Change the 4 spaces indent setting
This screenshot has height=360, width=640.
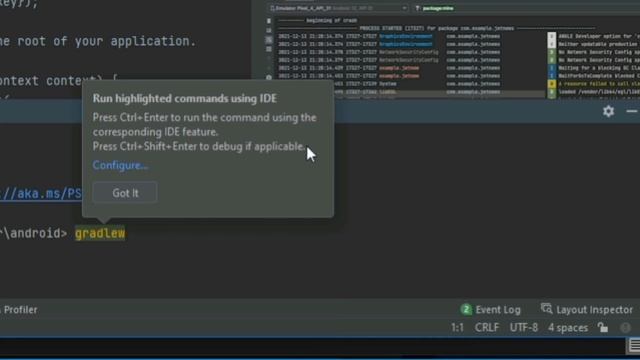pyautogui.click(x=568, y=328)
